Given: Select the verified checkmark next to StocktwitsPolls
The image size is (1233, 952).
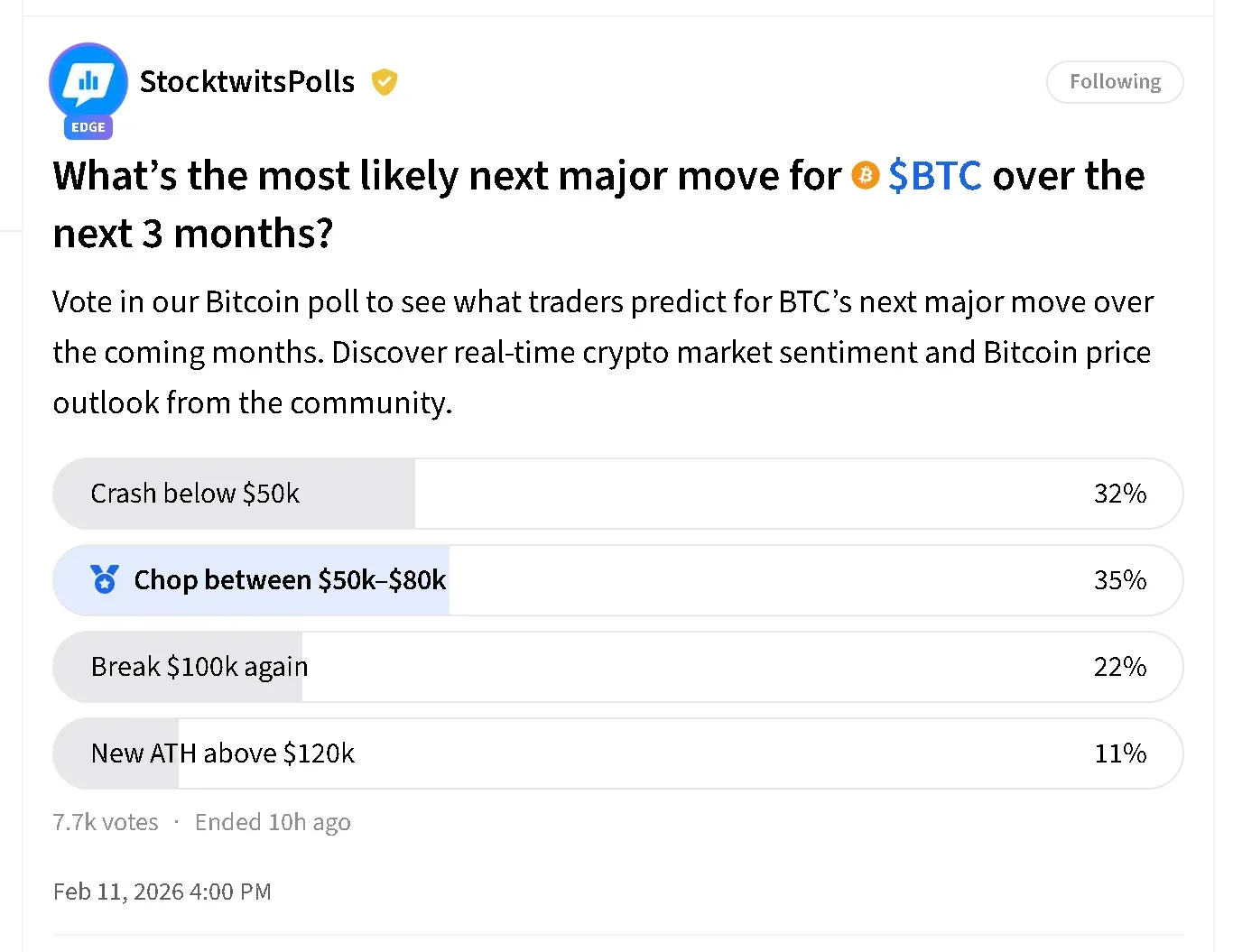Looking at the screenshot, I should coord(385,82).
